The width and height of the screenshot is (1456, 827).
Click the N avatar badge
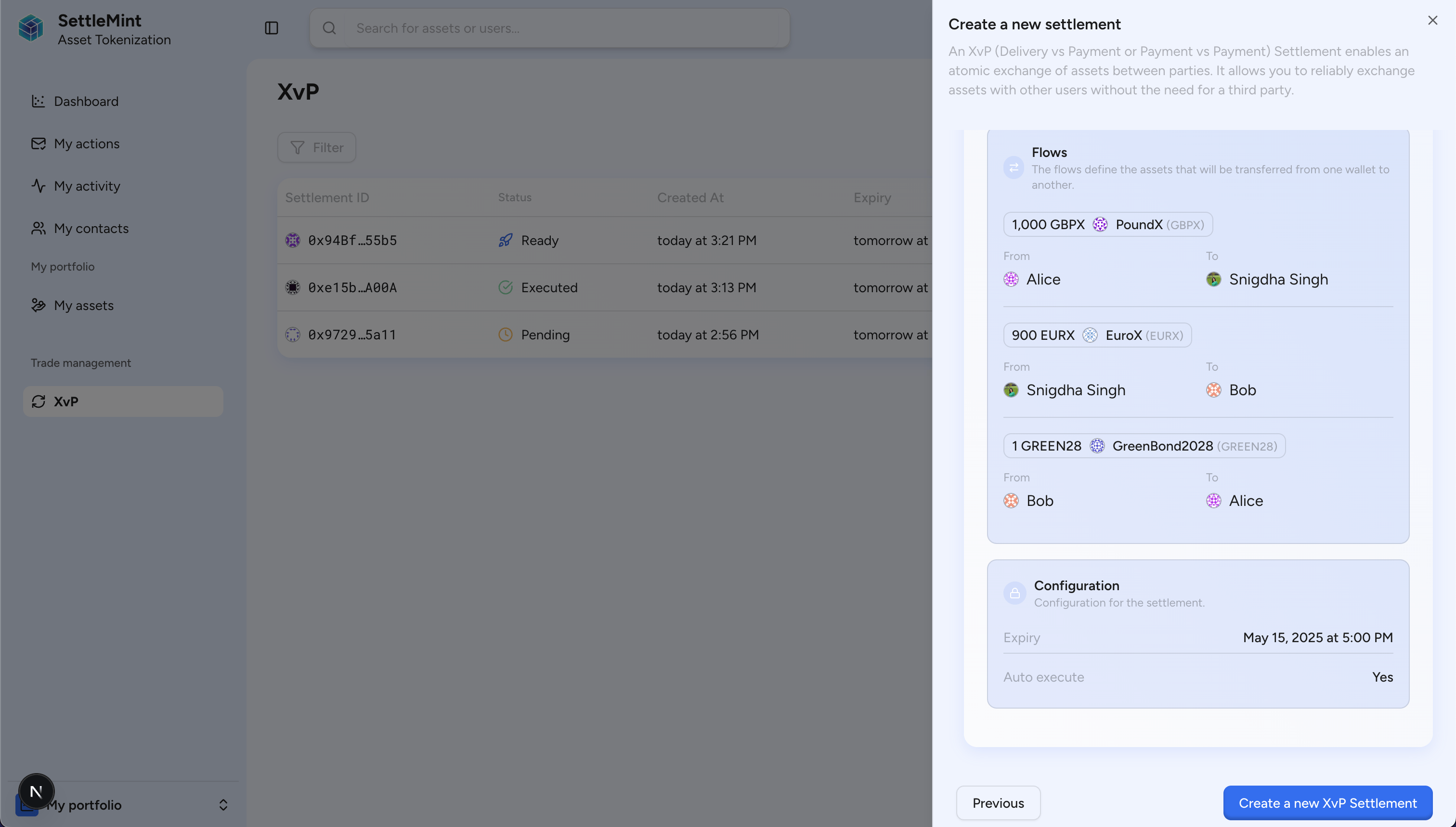pos(37,790)
